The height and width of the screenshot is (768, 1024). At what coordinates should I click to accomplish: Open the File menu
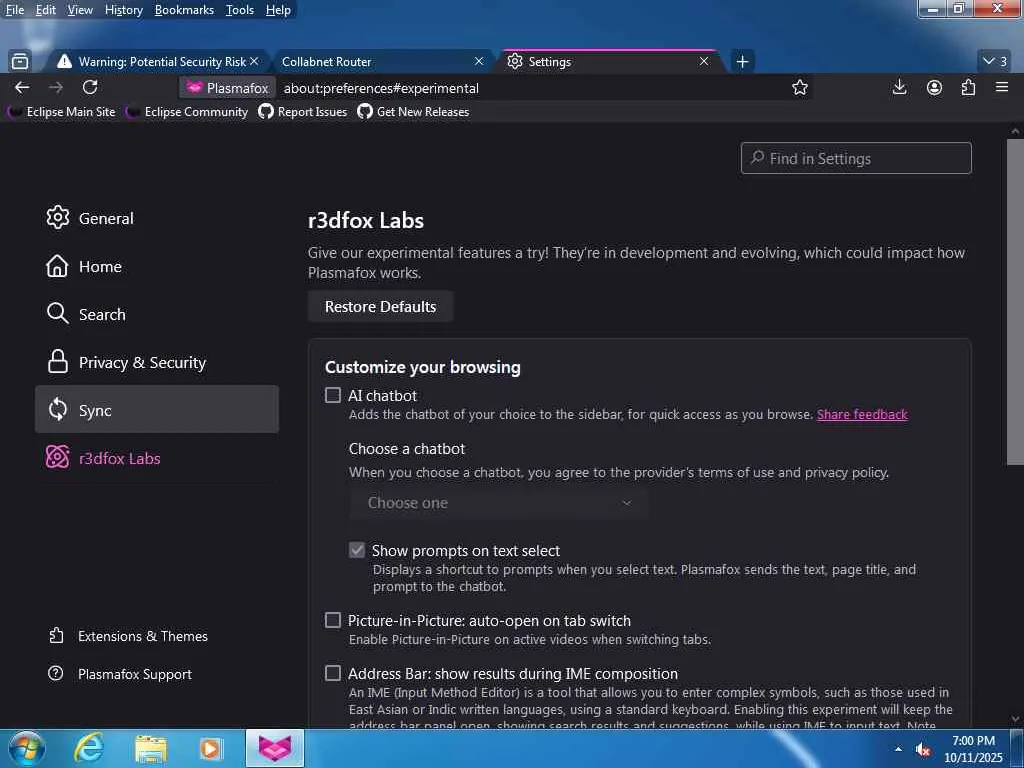pos(14,10)
